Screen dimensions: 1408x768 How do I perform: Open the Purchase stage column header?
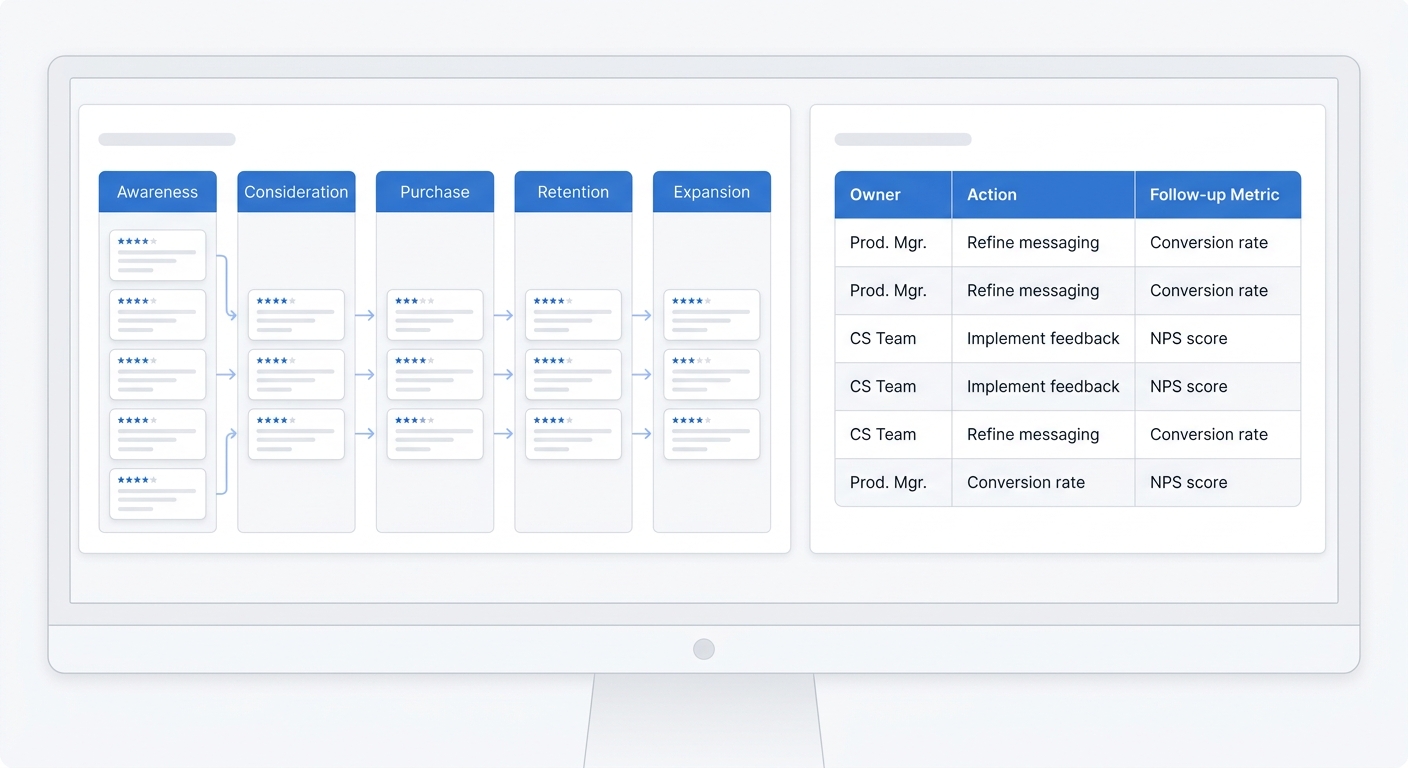[435, 192]
